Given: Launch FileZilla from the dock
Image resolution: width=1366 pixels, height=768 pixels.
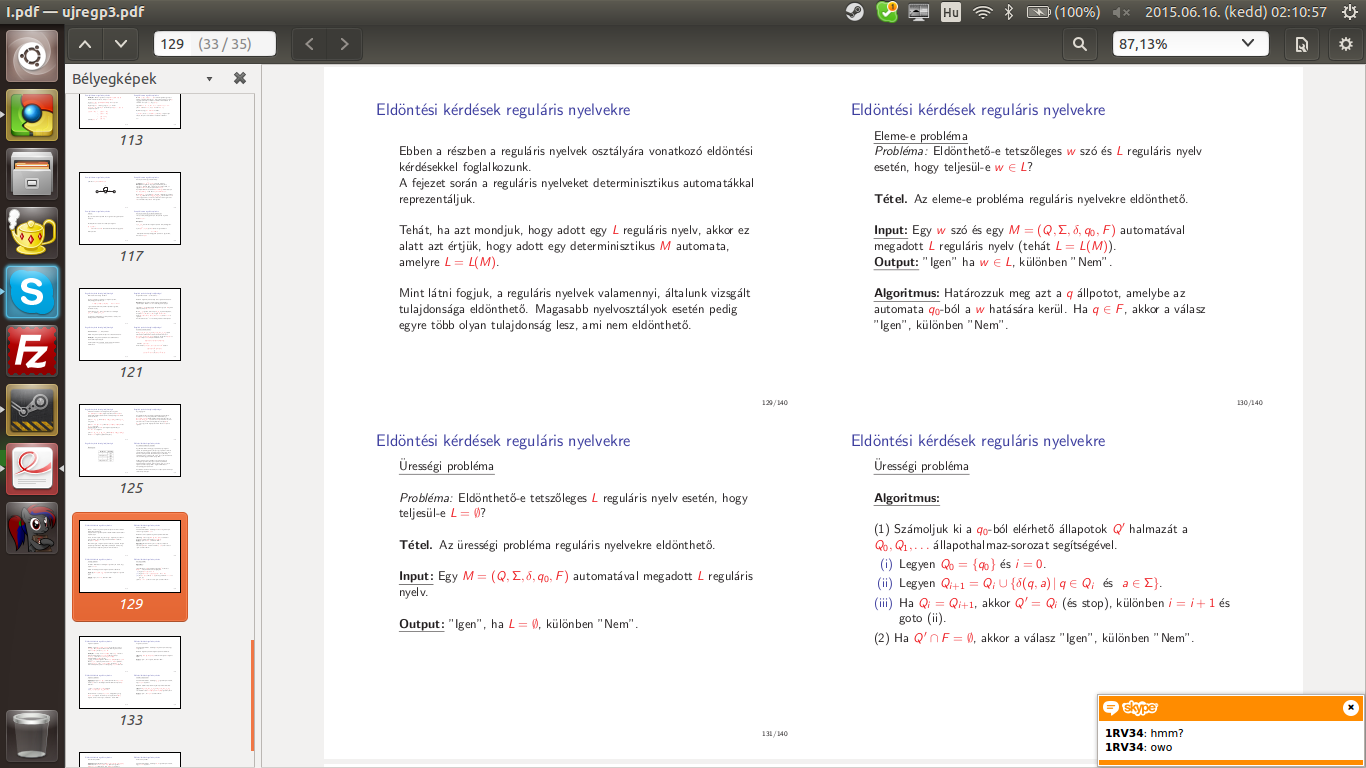Looking at the screenshot, I should [32, 353].
